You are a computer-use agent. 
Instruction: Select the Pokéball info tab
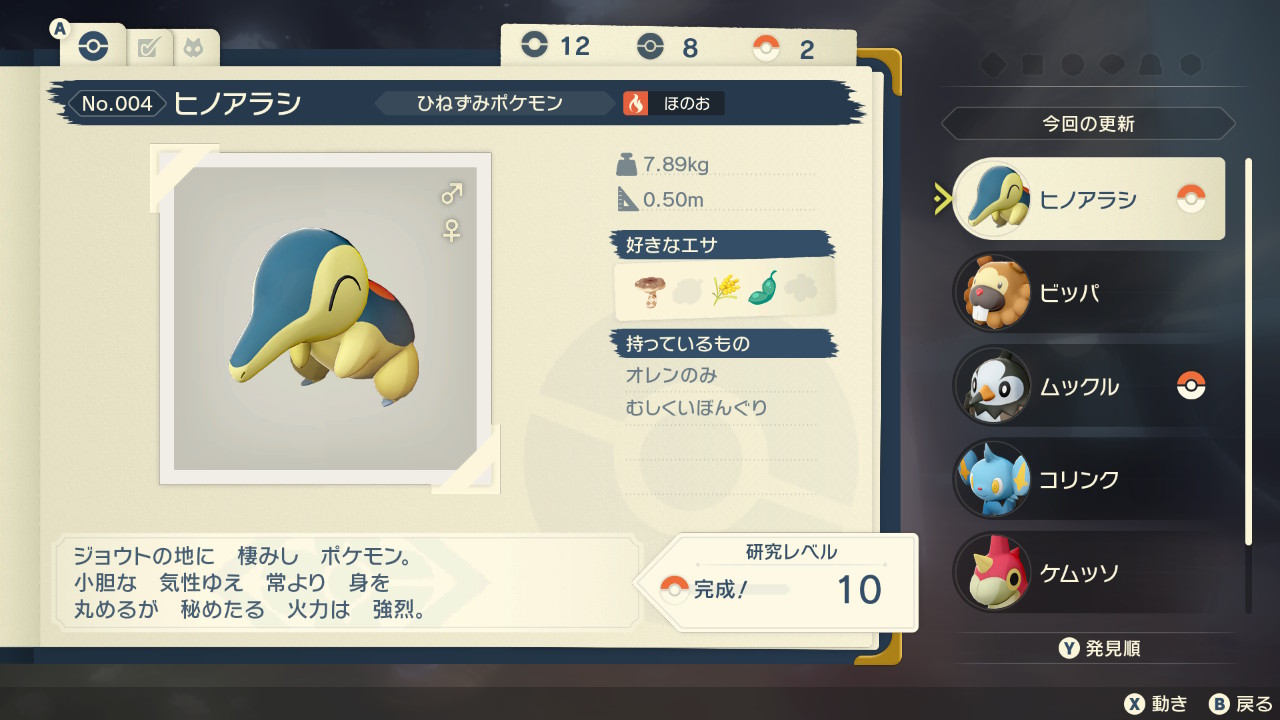click(x=93, y=46)
